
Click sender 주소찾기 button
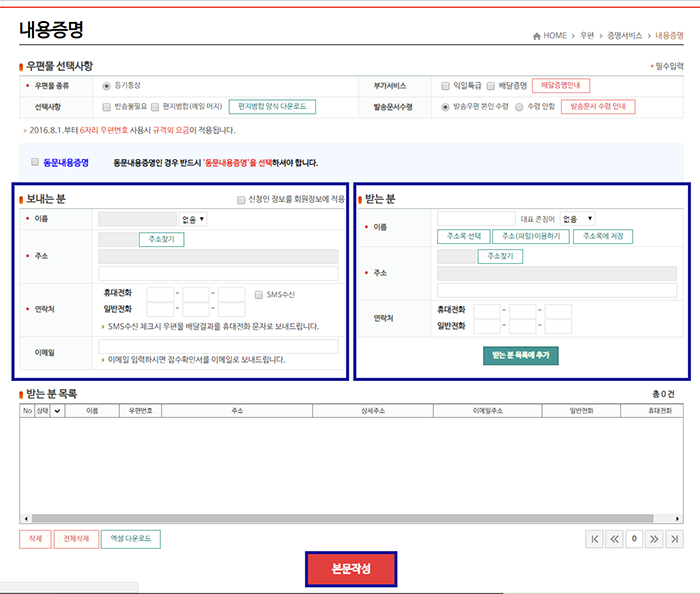pos(161,240)
